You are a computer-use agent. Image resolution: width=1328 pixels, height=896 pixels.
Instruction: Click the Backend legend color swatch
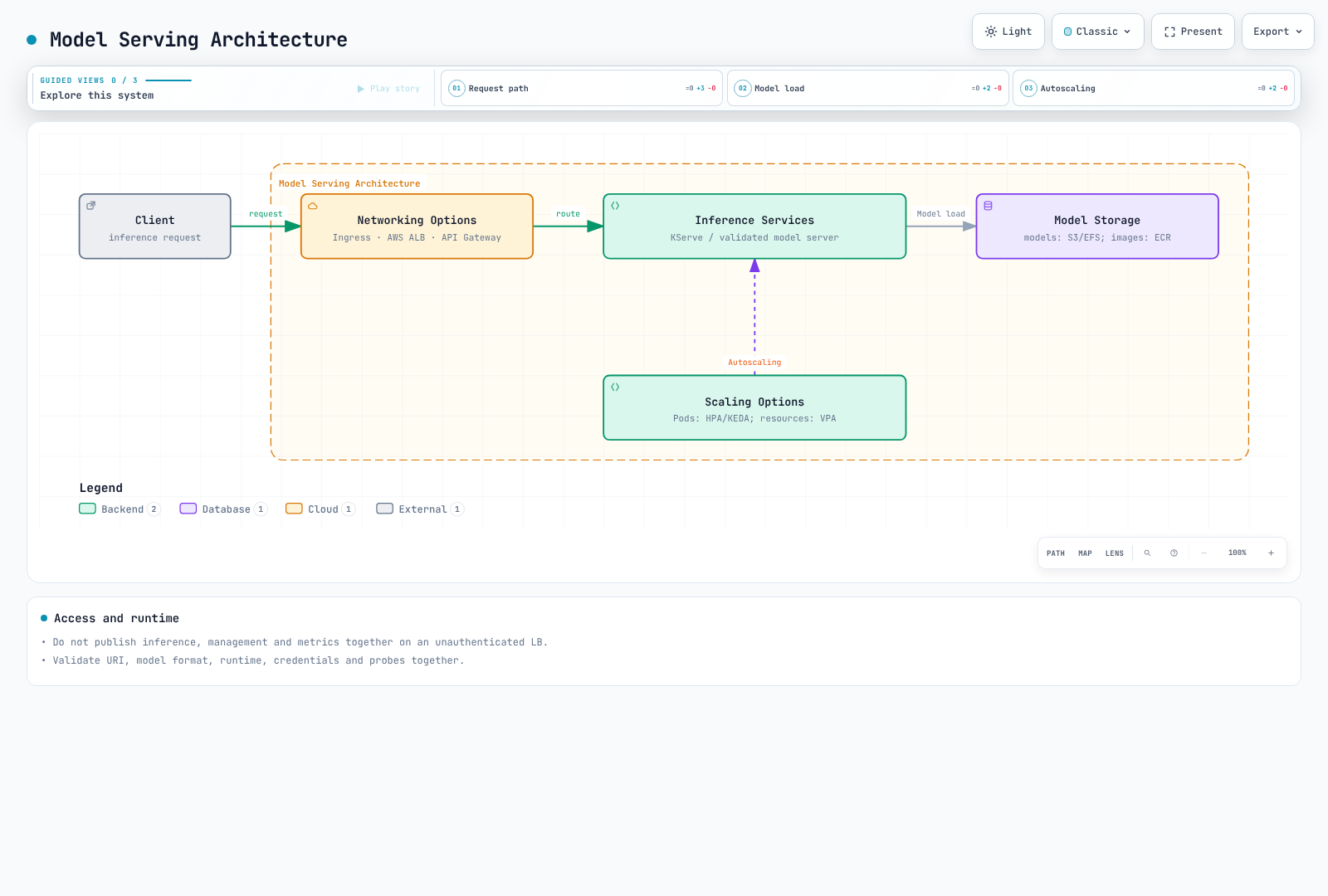[x=87, y=509]
